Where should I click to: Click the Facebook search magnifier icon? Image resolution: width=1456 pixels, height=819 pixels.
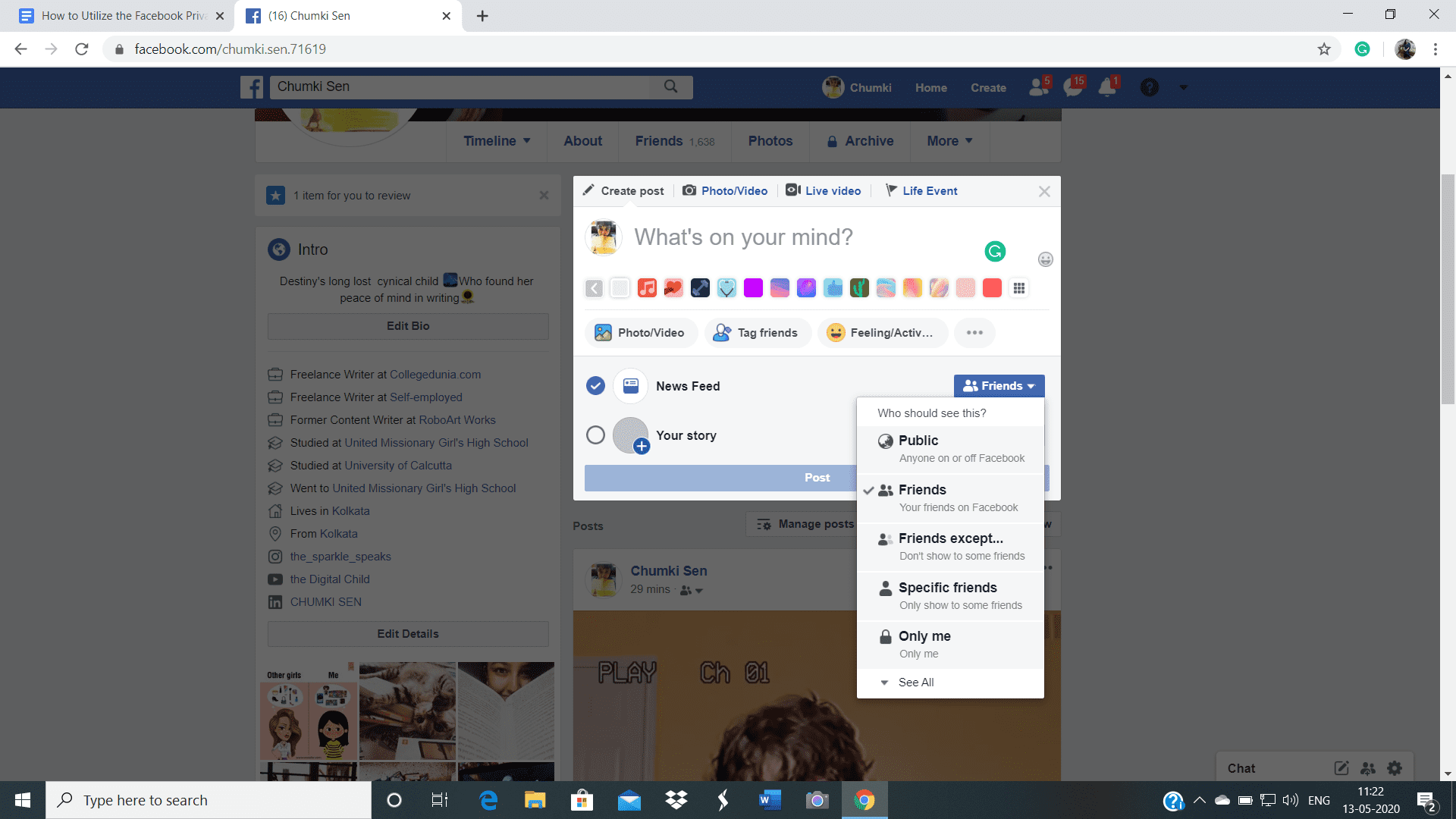(x=670, y=86)
